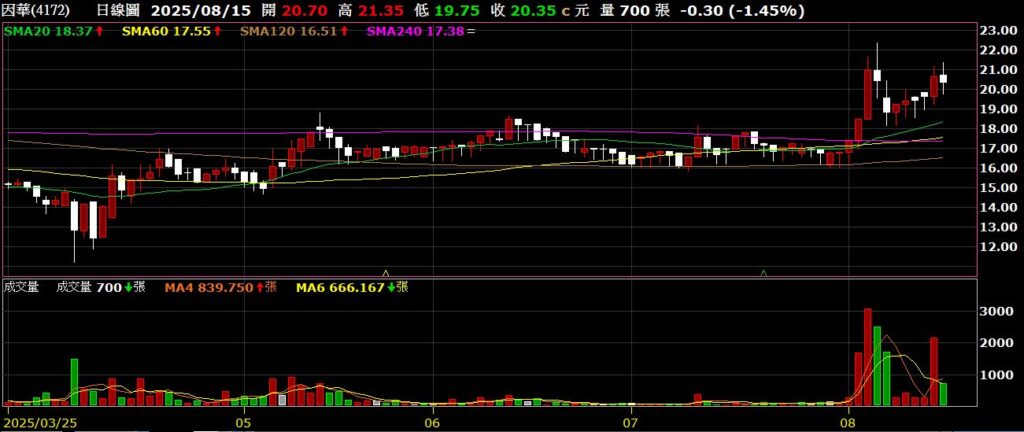Click the green down arrow beside volume 700
The height and width of the screenshot is (432, 1024).
pyautogui.click(x=128, y=288)
